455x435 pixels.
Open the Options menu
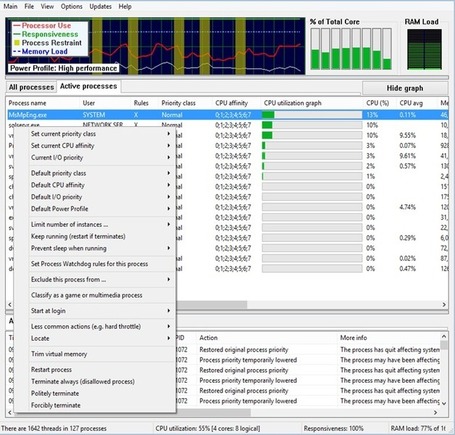coord(71,6)
